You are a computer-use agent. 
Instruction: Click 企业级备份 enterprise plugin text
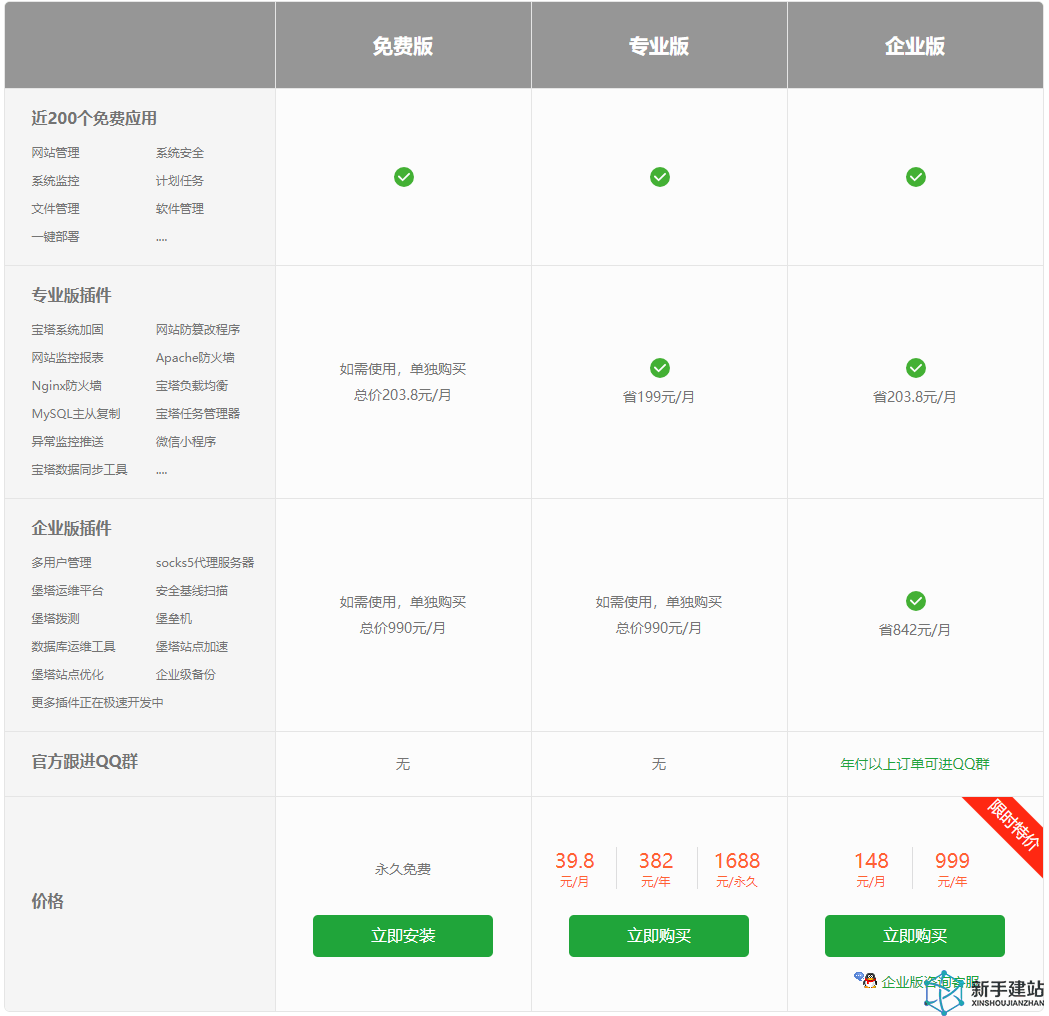[186, 675]
